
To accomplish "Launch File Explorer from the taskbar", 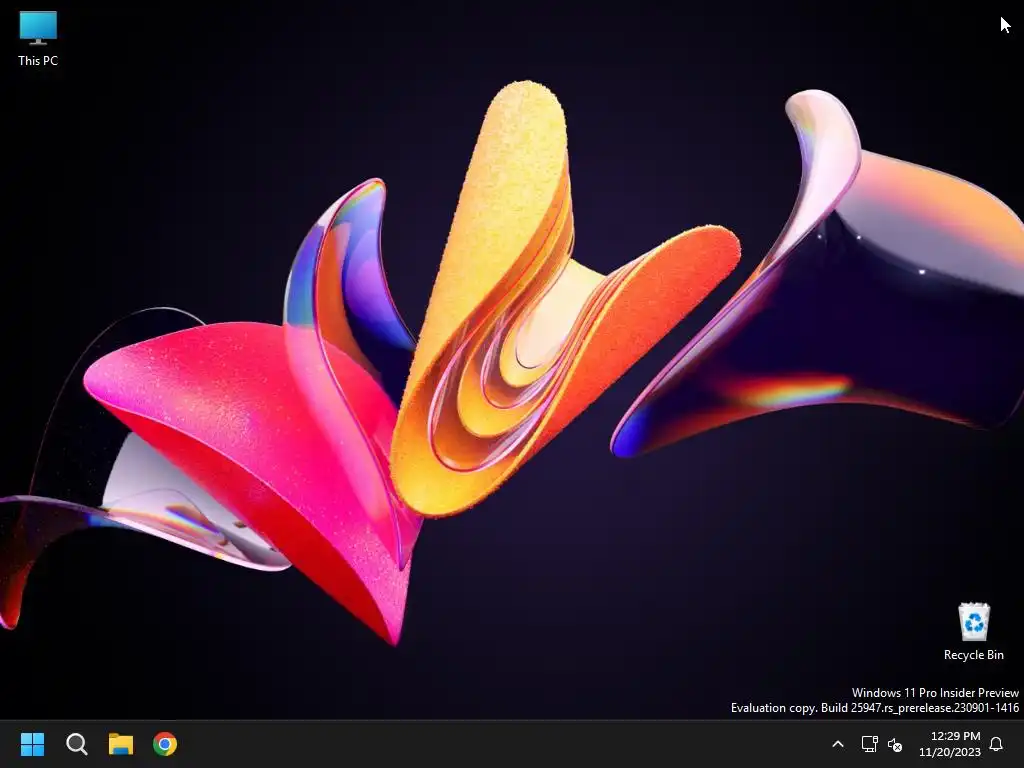I will click(121, 744).
